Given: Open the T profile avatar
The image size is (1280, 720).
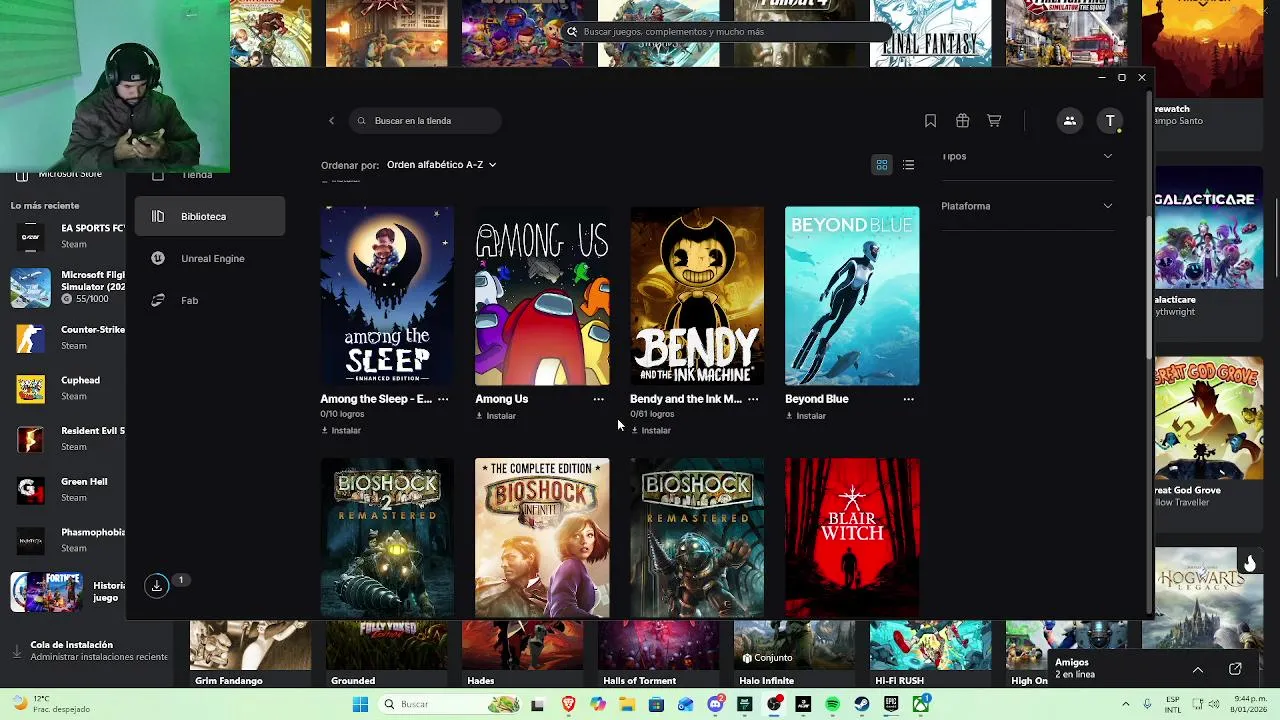Looking at the screenshot, I should (x=1110, y=121).
